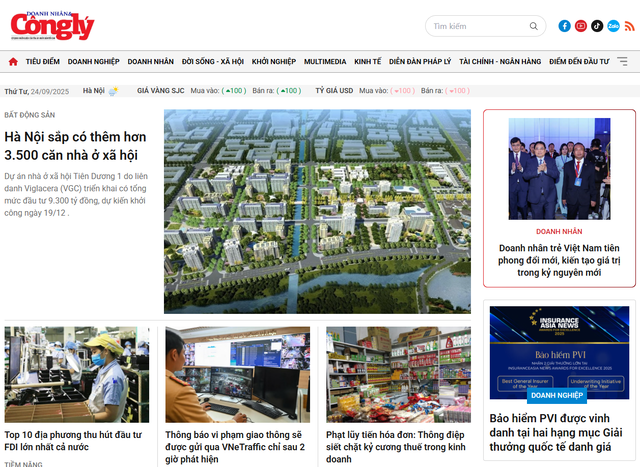640x467 pixels.
Task: Open the Zalo social icon
Action: (x=613, y=26)
